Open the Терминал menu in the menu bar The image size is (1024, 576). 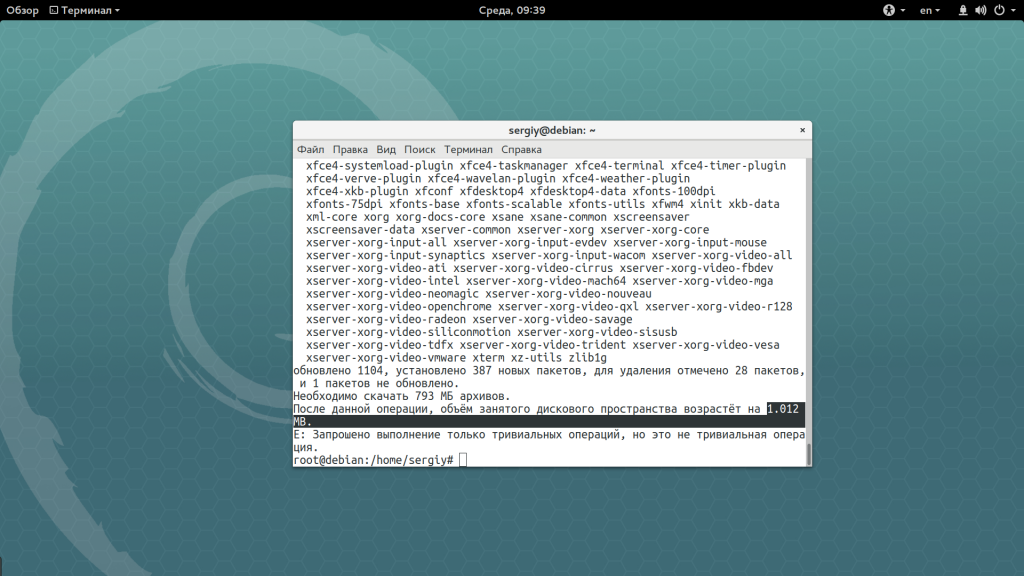(x=468, y=149)
